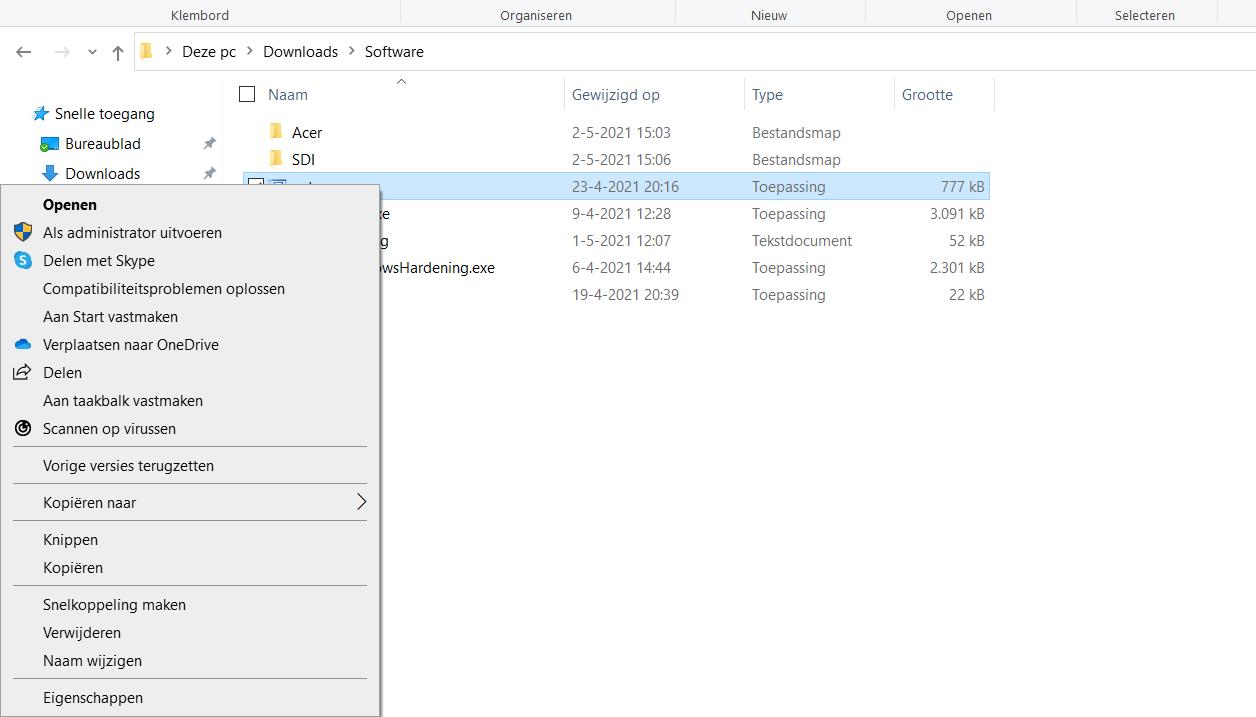Click the Downloads breadcrumb chevron

352,52
